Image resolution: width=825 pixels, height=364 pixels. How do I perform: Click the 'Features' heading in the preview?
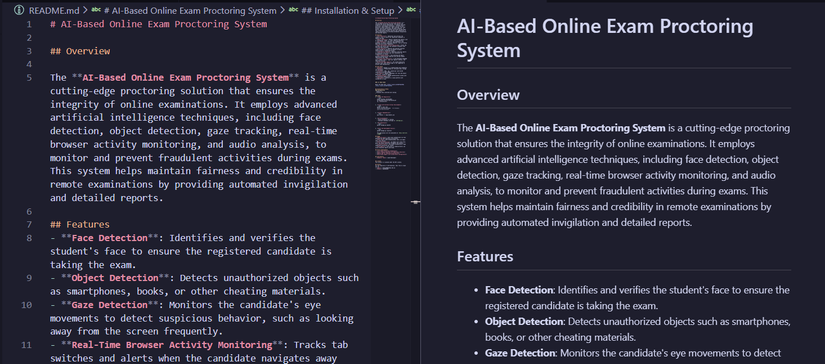click(485, 257)
